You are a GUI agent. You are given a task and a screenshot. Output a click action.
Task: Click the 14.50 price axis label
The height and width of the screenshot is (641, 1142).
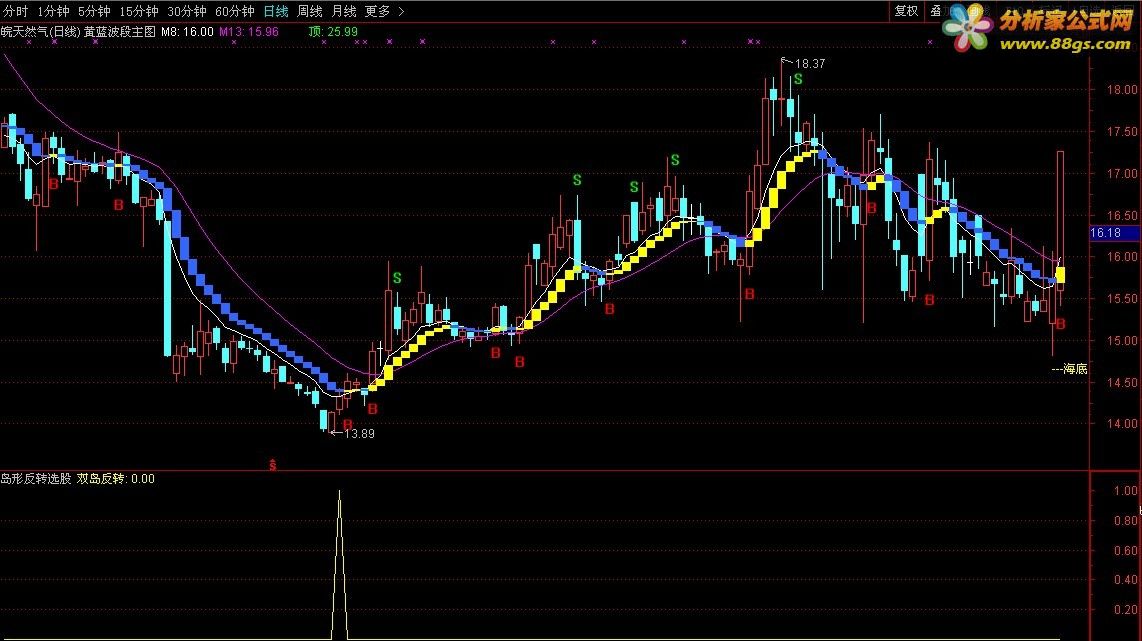[x=1122, y=382]
